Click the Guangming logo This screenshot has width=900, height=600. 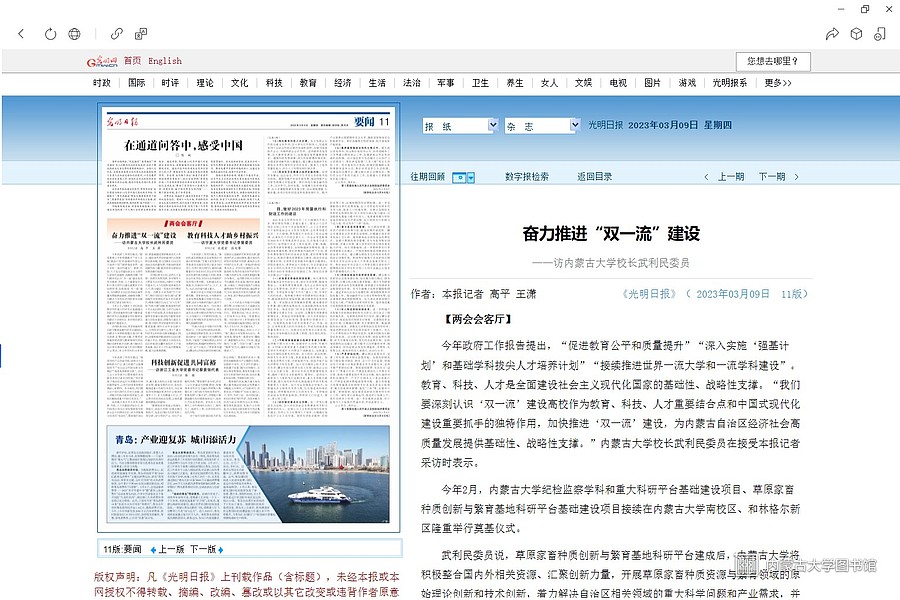(102, 61)
